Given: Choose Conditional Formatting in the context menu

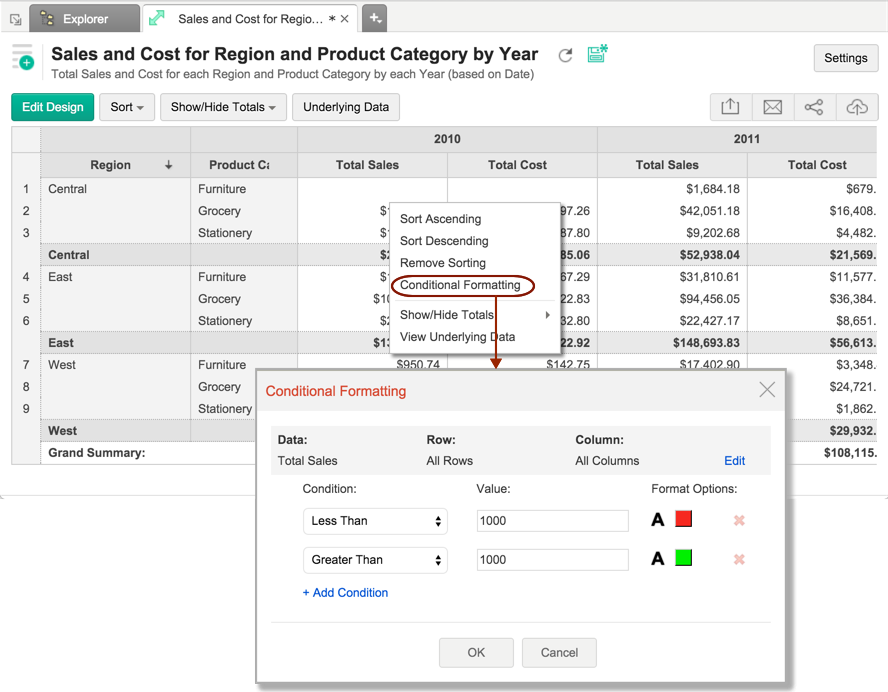Looking at the screenshot, I should click(460, 285).
